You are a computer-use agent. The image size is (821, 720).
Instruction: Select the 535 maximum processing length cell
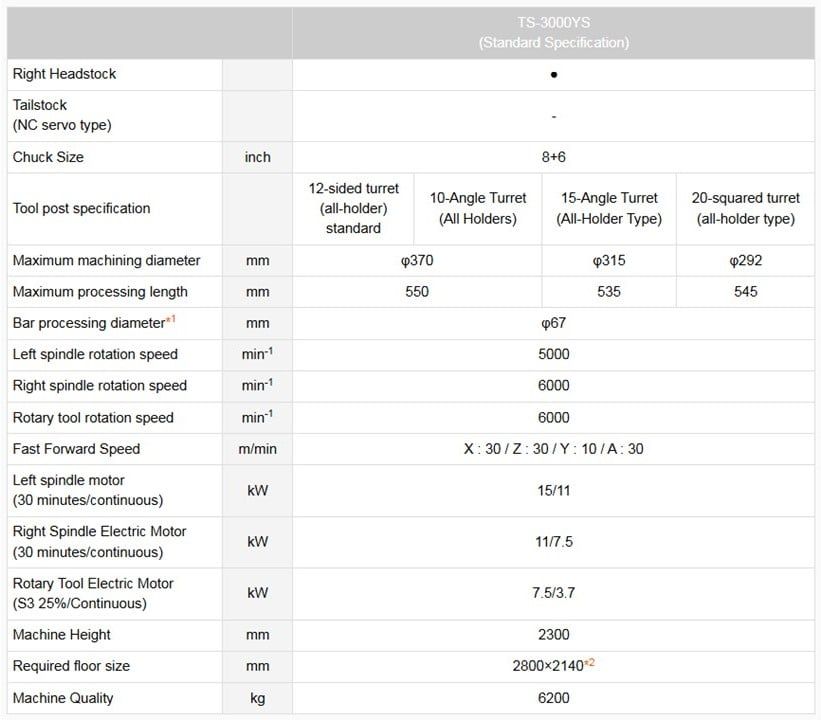tap(609, 292)
